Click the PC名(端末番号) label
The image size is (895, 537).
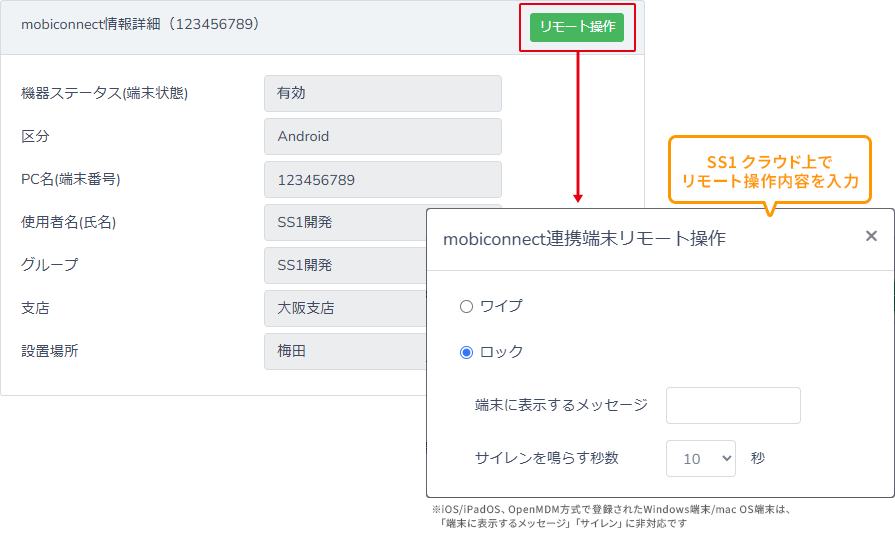(71, 179)
